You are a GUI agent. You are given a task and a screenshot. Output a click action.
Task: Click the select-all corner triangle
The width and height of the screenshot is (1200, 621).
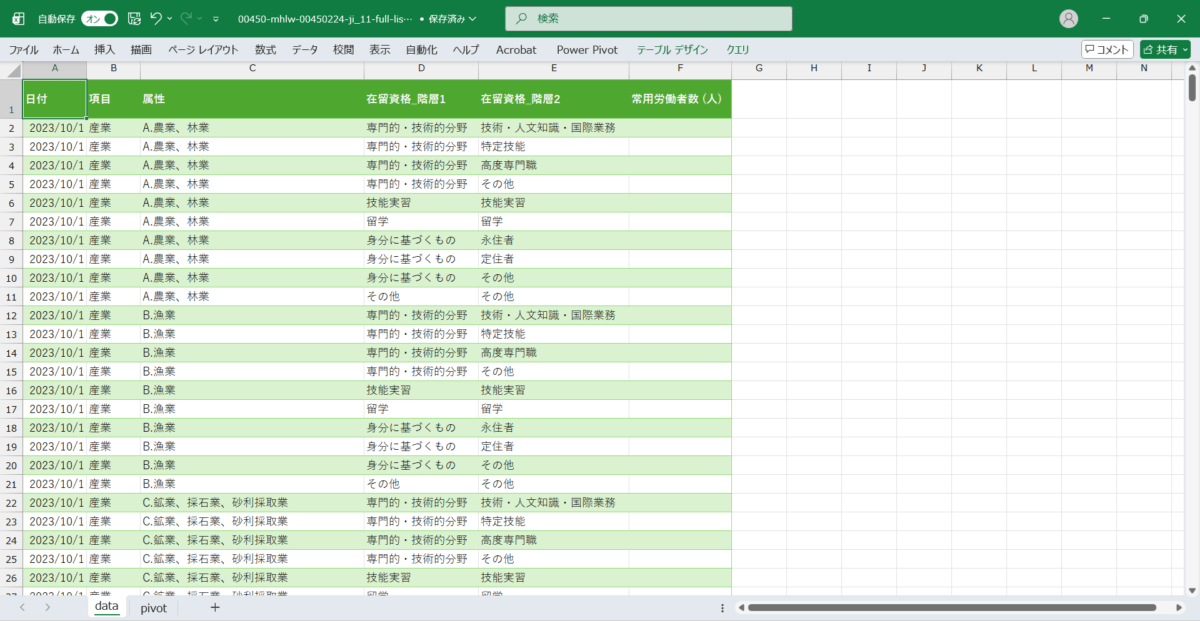[x=11, y=70]
